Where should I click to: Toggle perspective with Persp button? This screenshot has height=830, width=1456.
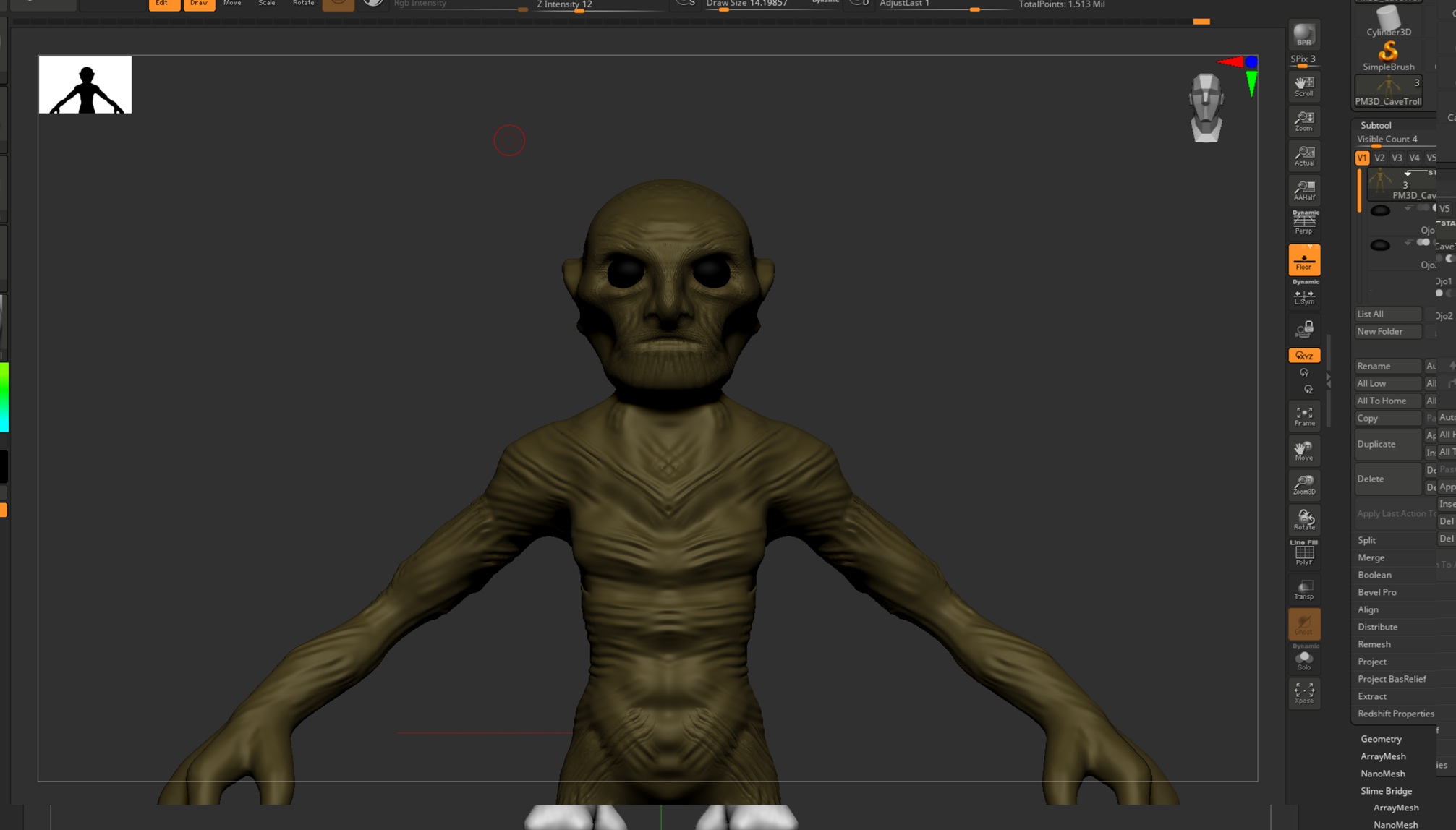[x=1303, y=223]
